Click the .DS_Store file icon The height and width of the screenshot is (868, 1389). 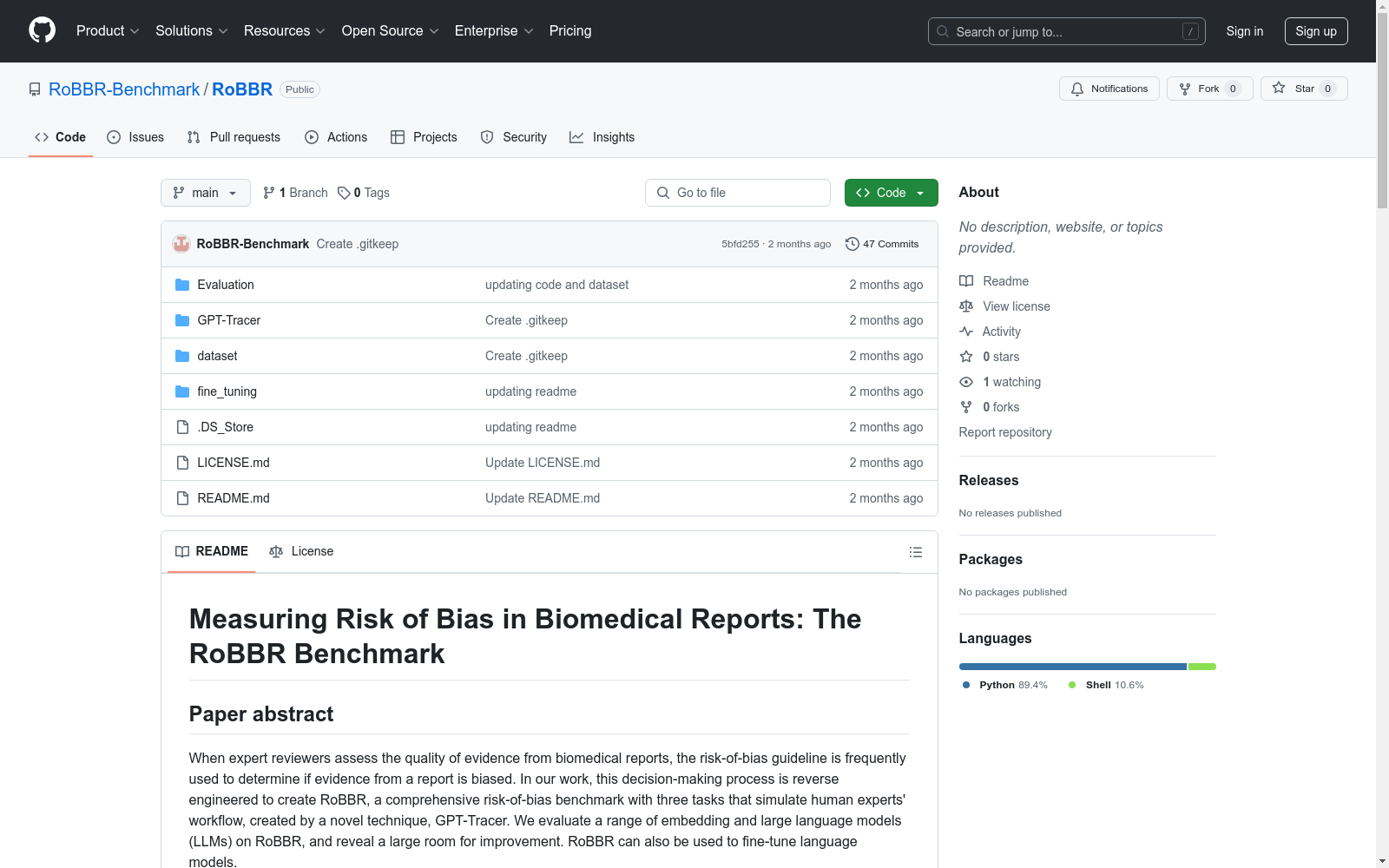(x=182, y=427)
